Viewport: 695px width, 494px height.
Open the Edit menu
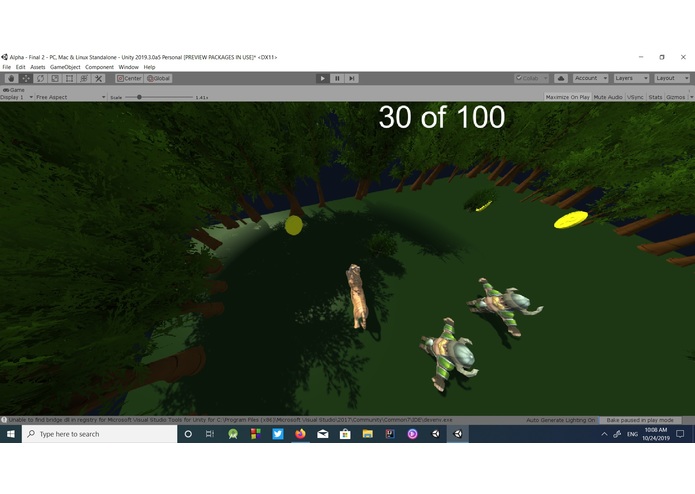20,67
